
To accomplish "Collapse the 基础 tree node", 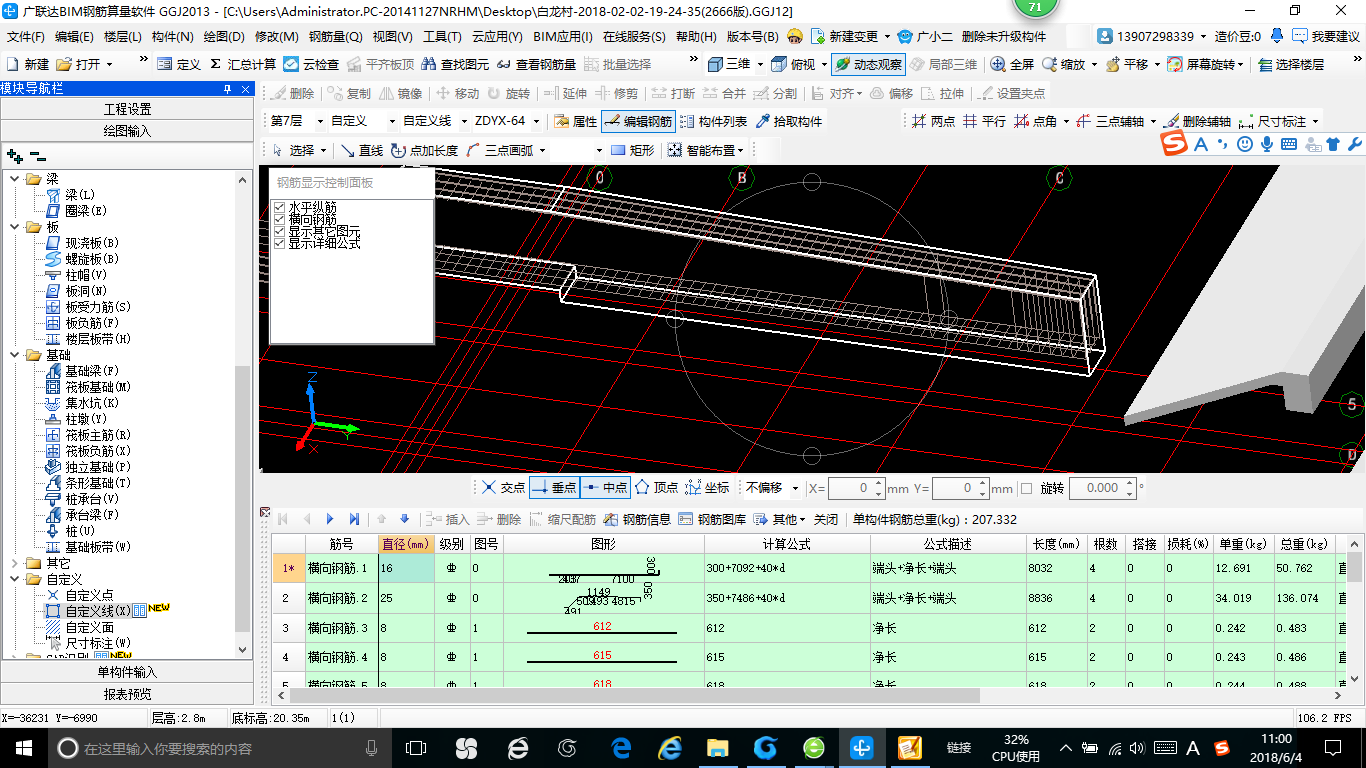I will [15, 355].
